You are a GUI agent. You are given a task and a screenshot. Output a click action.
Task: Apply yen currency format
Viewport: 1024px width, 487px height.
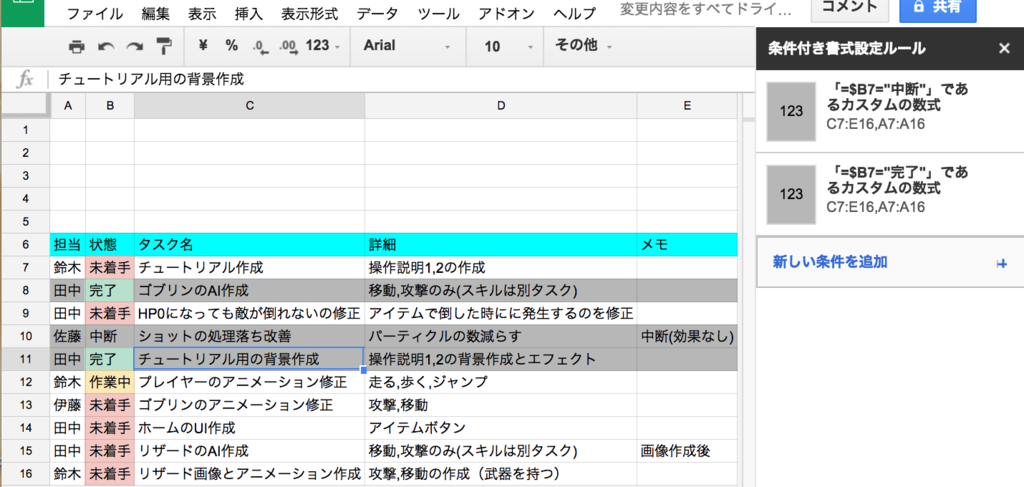(202, 45)
